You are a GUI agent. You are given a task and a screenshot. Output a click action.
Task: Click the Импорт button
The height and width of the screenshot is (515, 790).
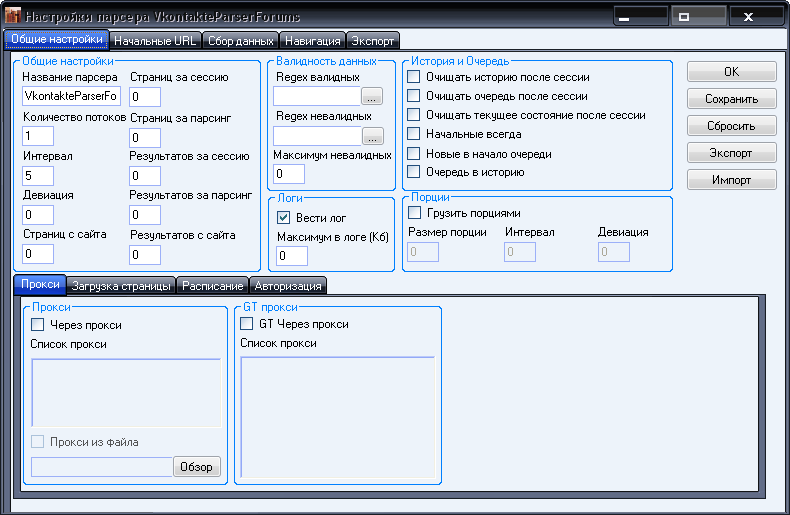coord(731,180)
